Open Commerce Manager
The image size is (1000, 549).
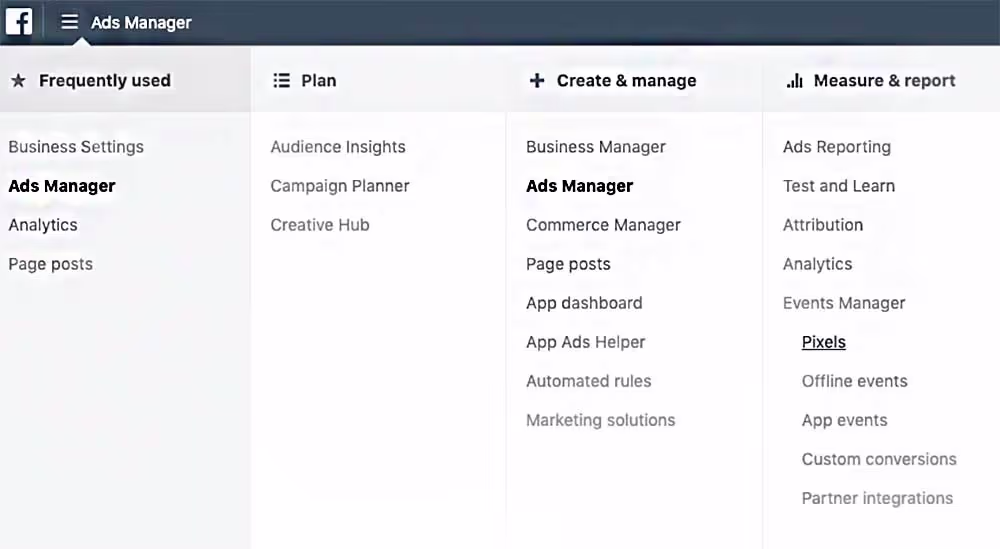tap(603, 225)
